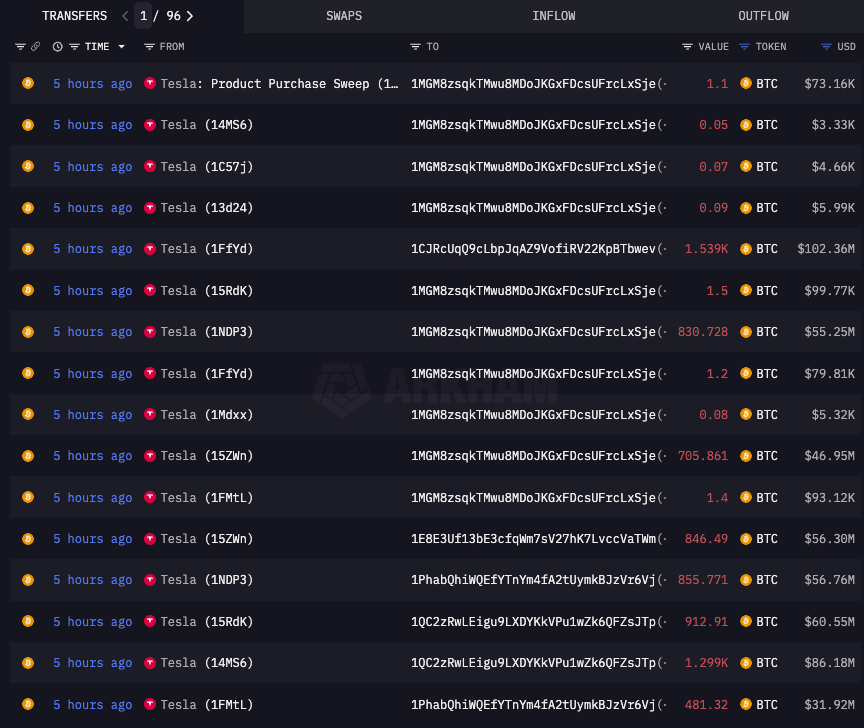Viewport: 864px width, 728px height.
Task: Open '5 hours ago' time in $99.77K row
Action: tap(93, 290)
